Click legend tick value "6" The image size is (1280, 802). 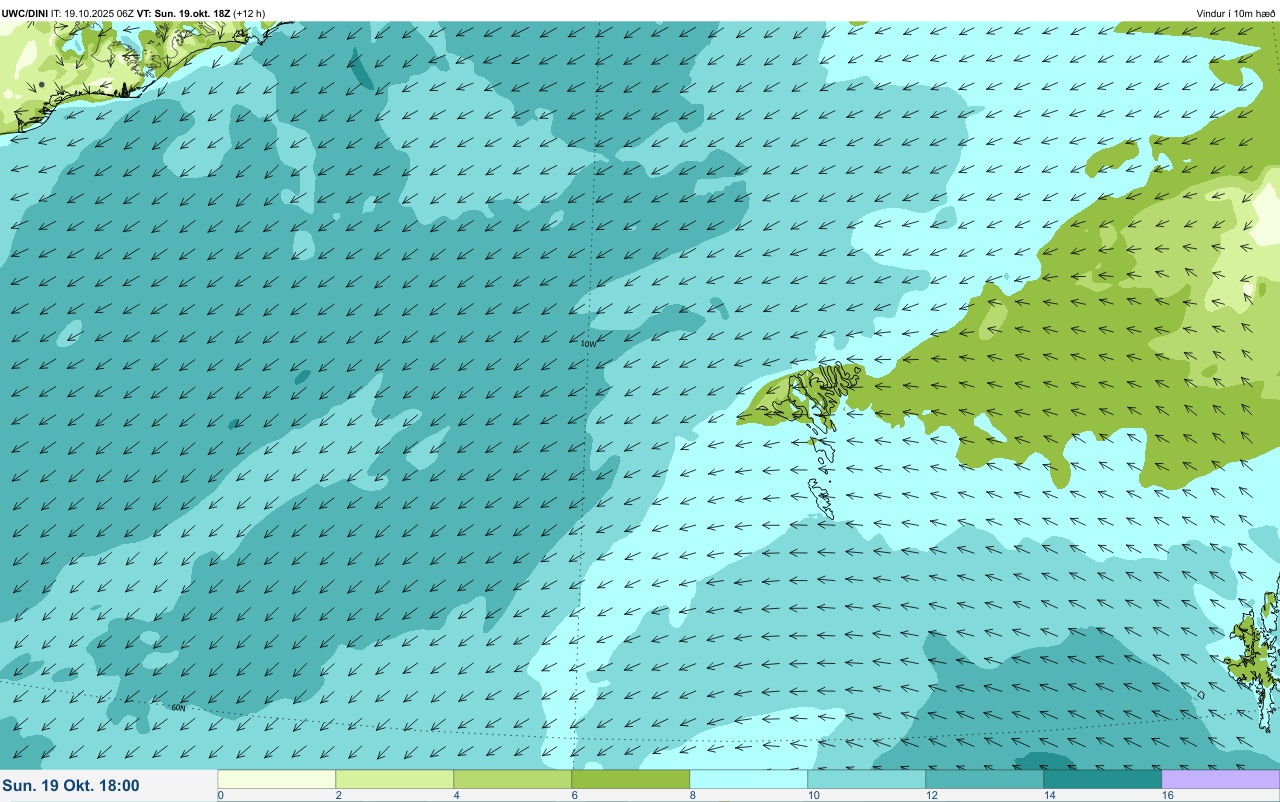pos(574,795)
